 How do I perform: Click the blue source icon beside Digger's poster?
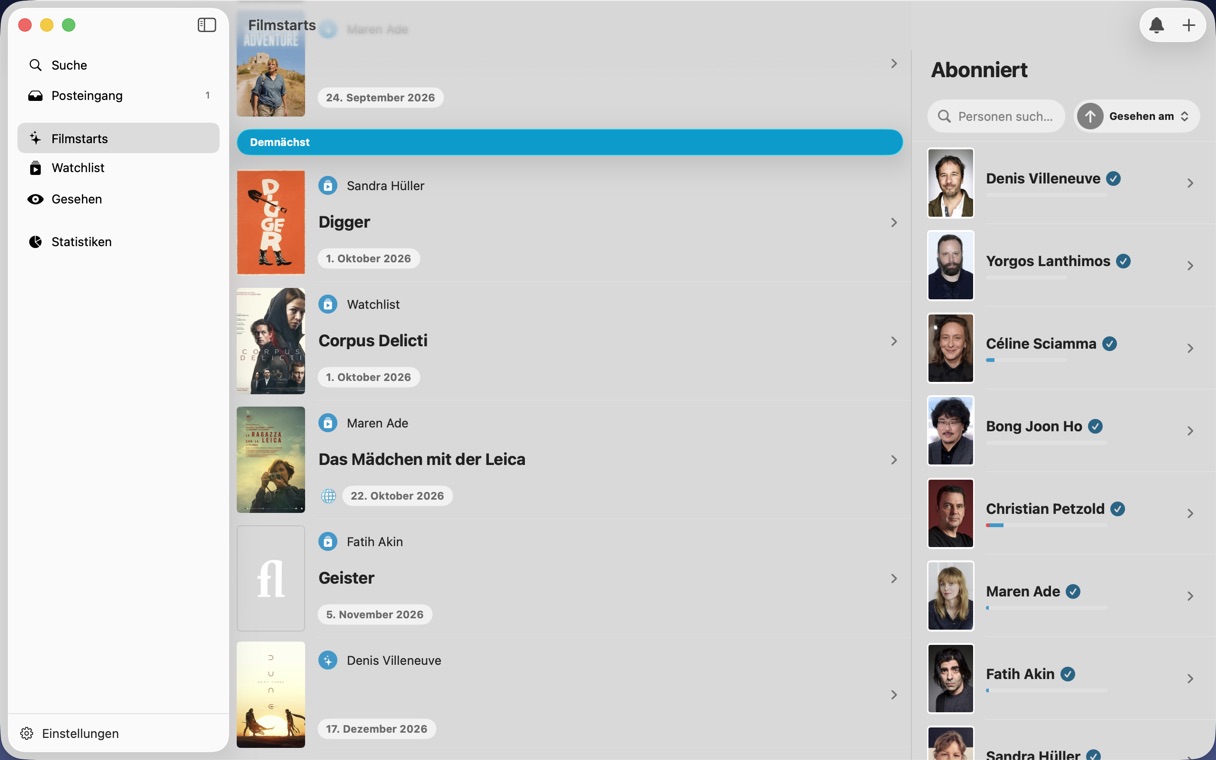coord(327,185)
